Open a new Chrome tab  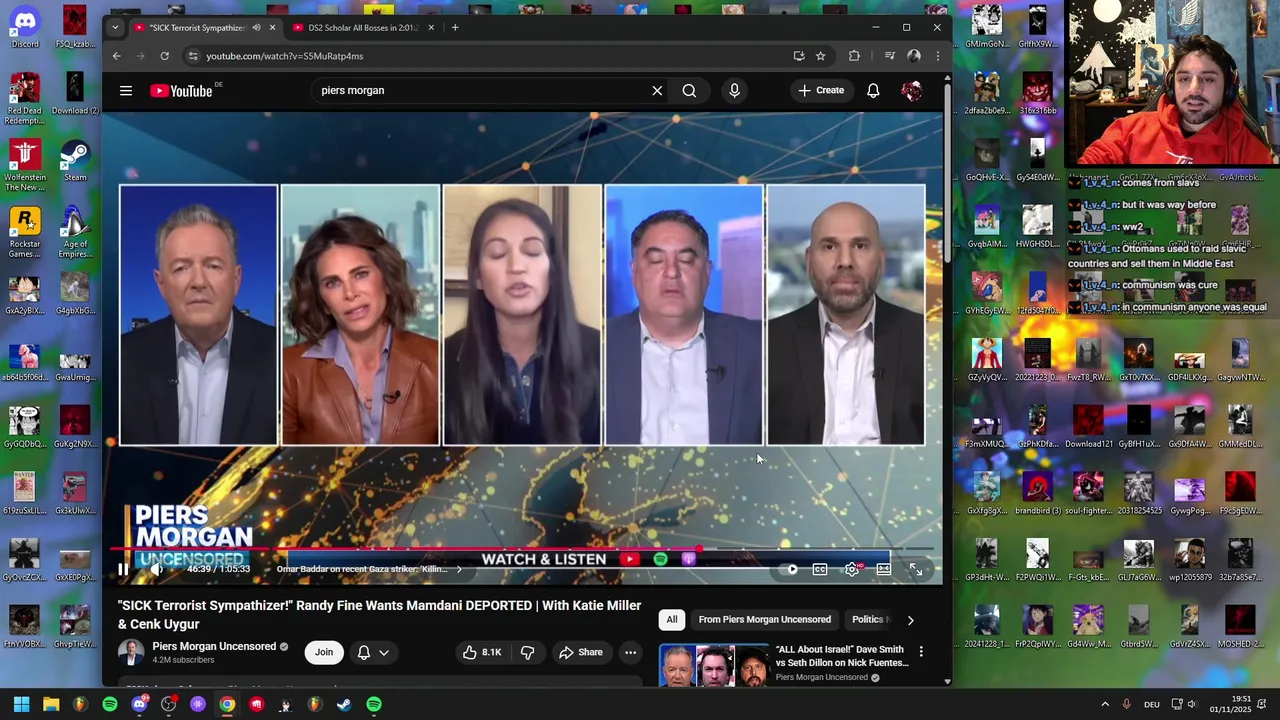(x=455, y=28)
